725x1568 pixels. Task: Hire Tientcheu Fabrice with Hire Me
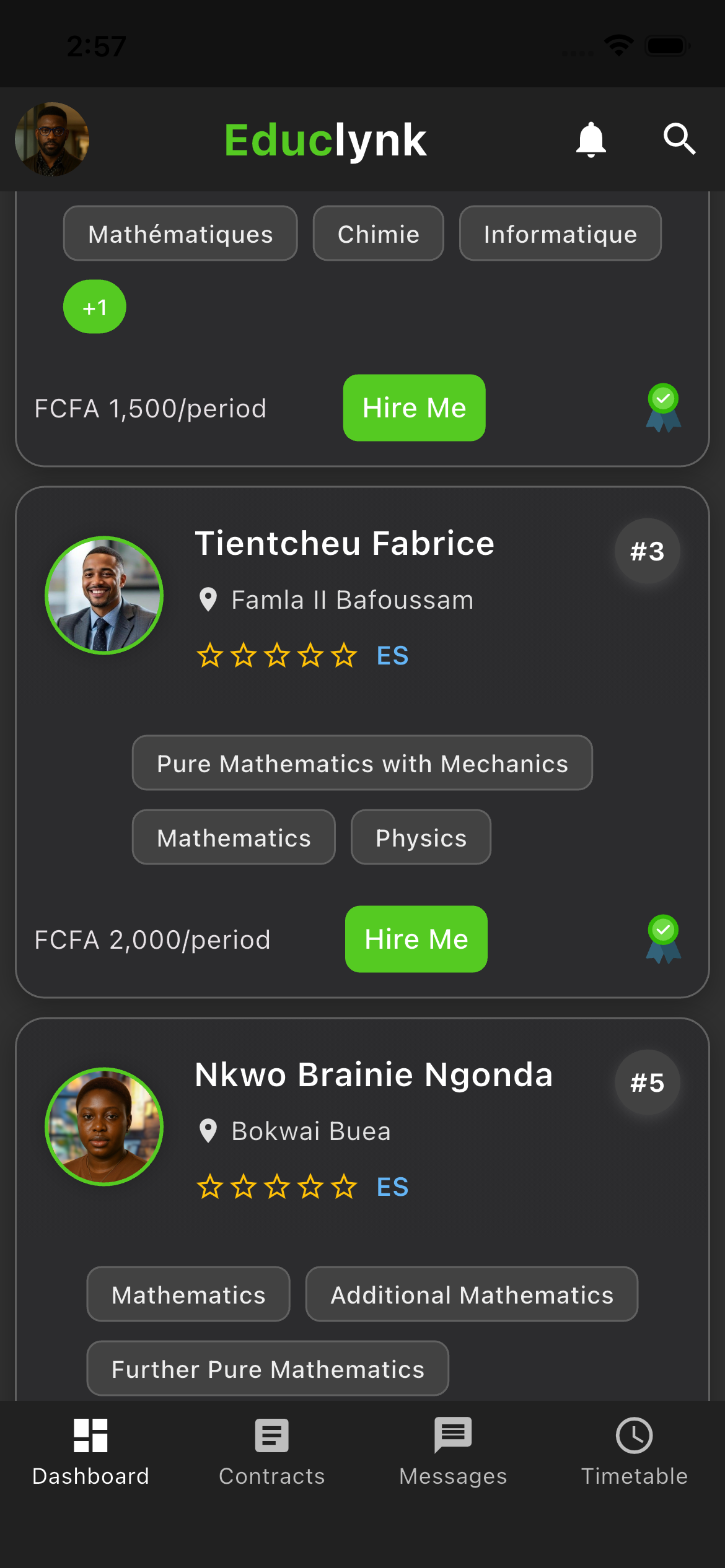[416, 939]
